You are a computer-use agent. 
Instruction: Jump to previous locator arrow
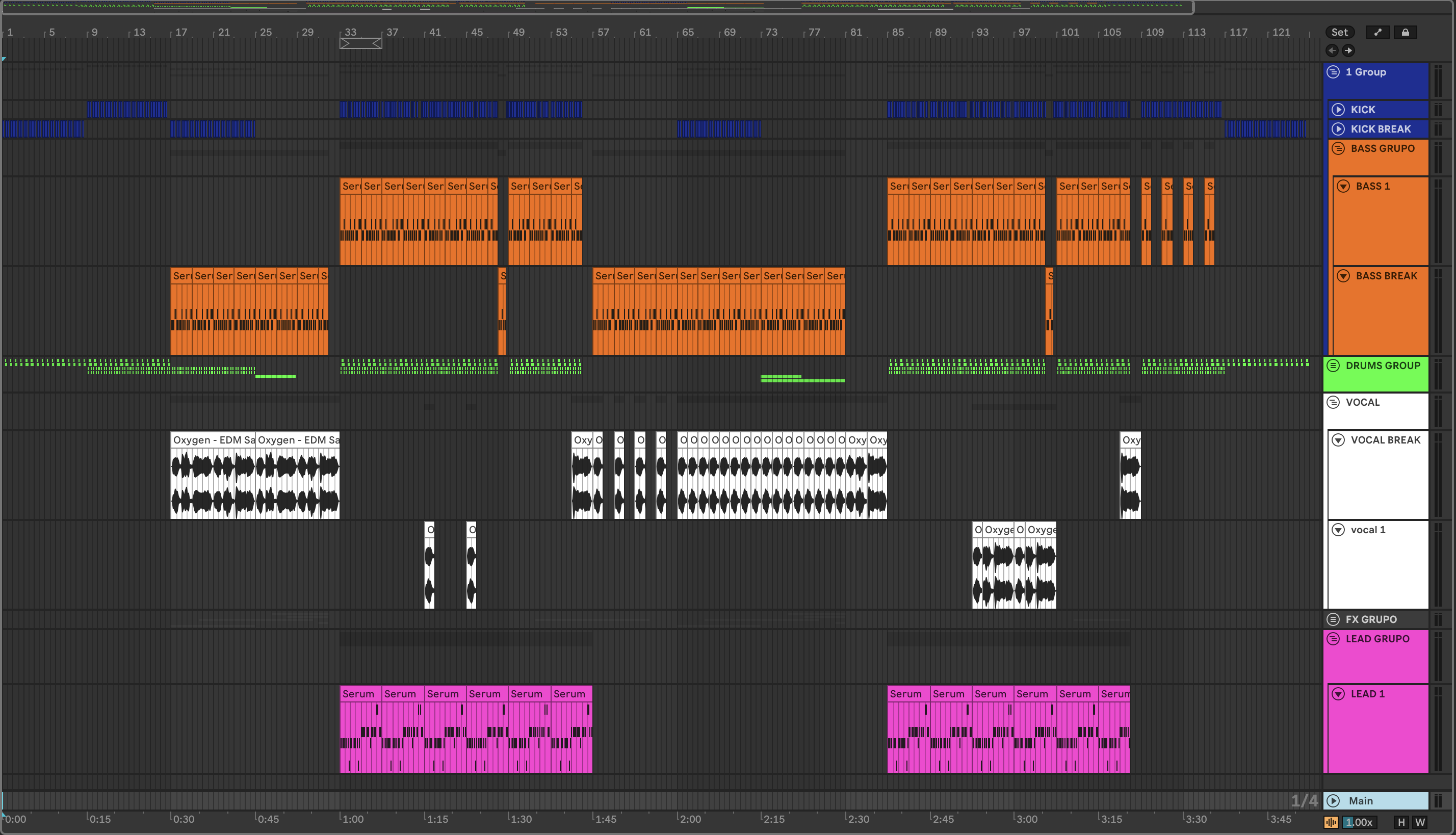click(x=1332, y=50)
